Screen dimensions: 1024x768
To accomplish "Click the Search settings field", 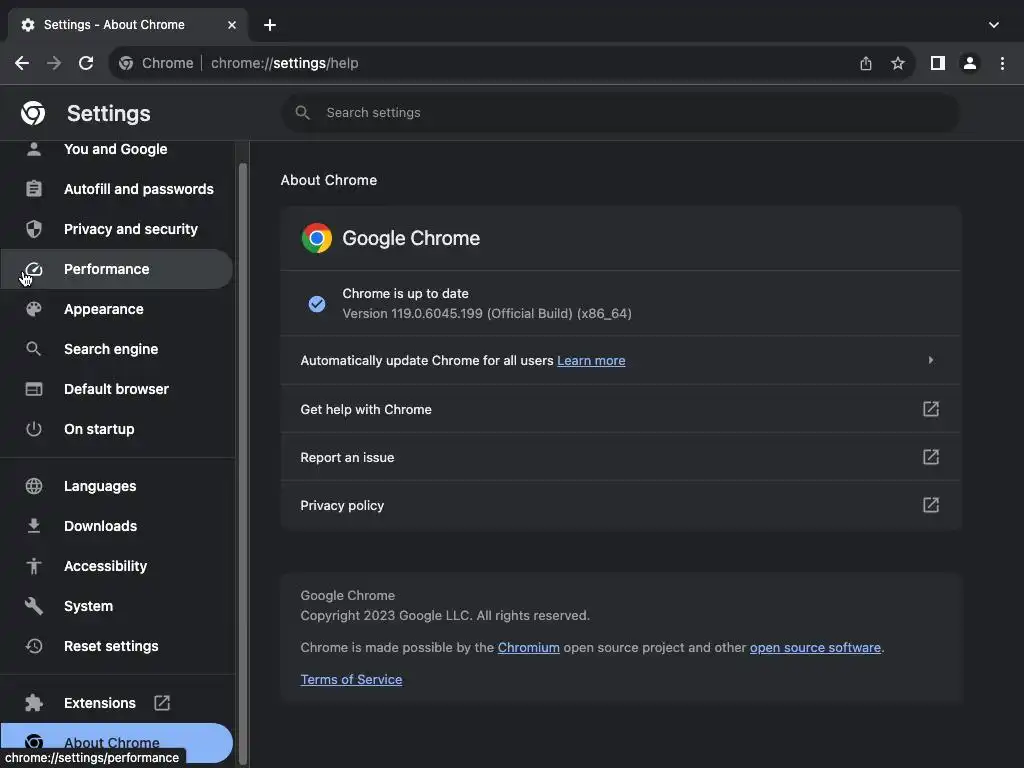I will pos(620,113).
